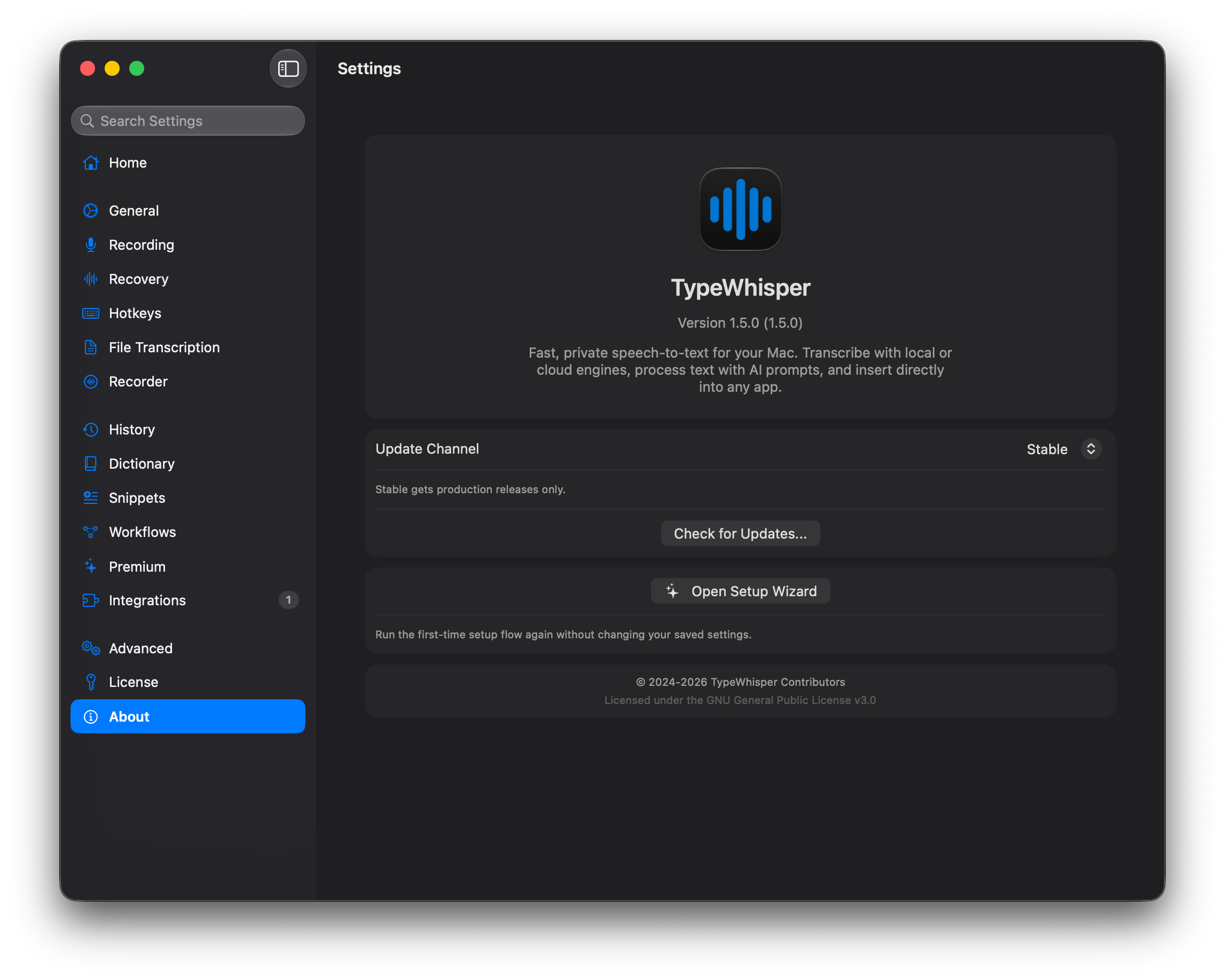Viewport: 1225px width, 980px height.
Task: Open the Integrations sidebar item
Action: (x=187, y=600)
